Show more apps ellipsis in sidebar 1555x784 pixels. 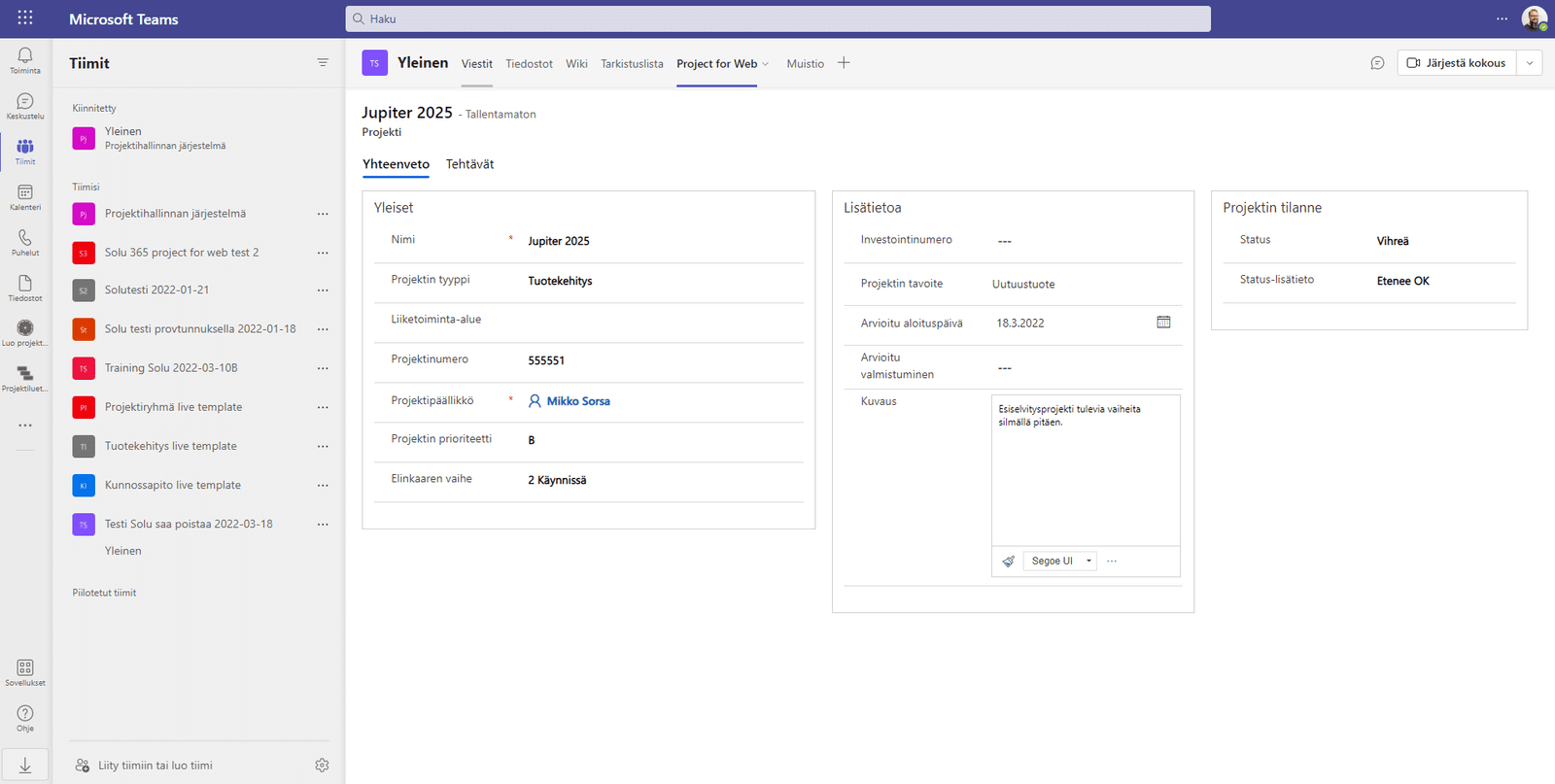point(25,425)
